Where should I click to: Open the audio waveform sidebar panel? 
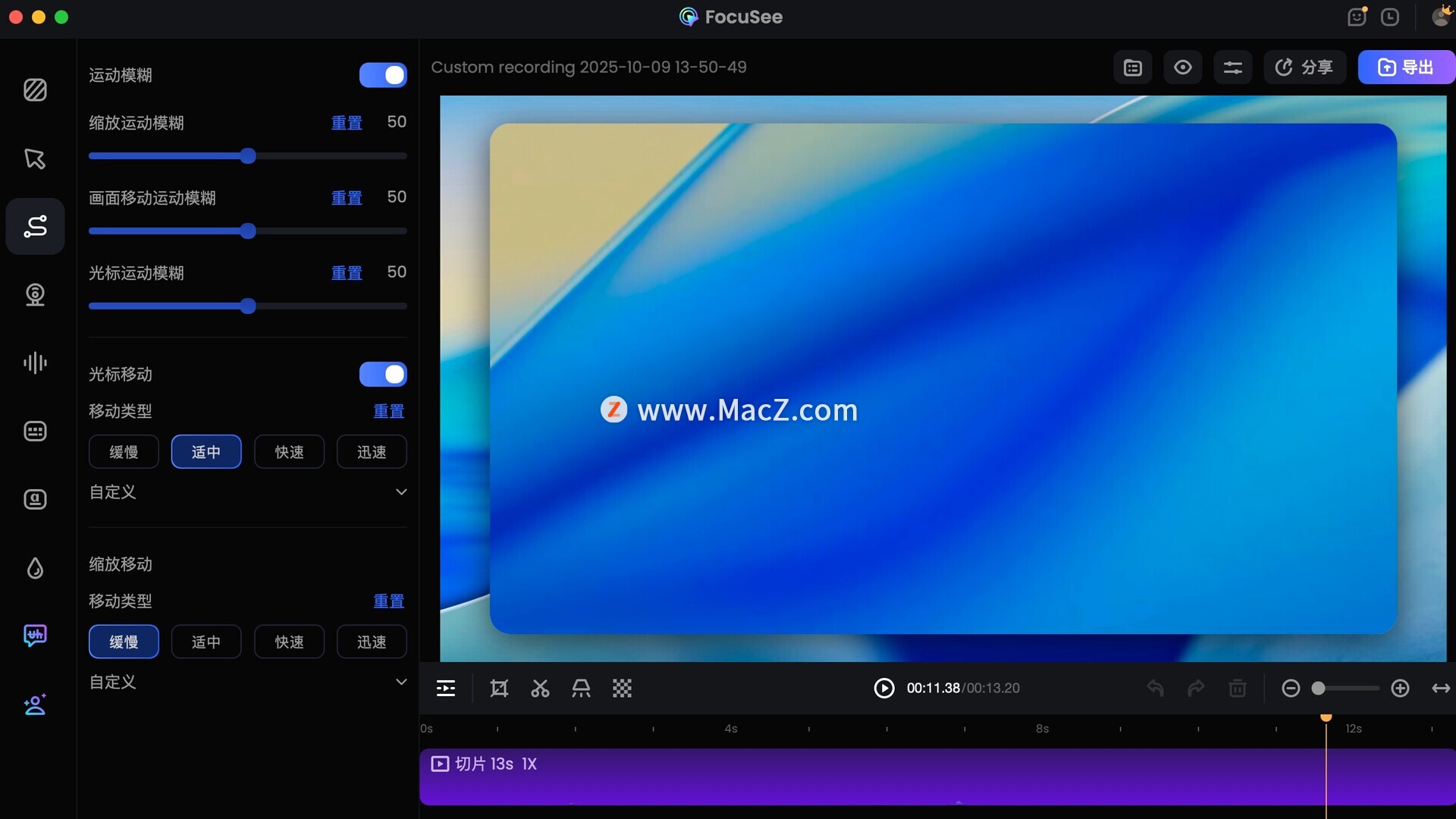[35, 362]
